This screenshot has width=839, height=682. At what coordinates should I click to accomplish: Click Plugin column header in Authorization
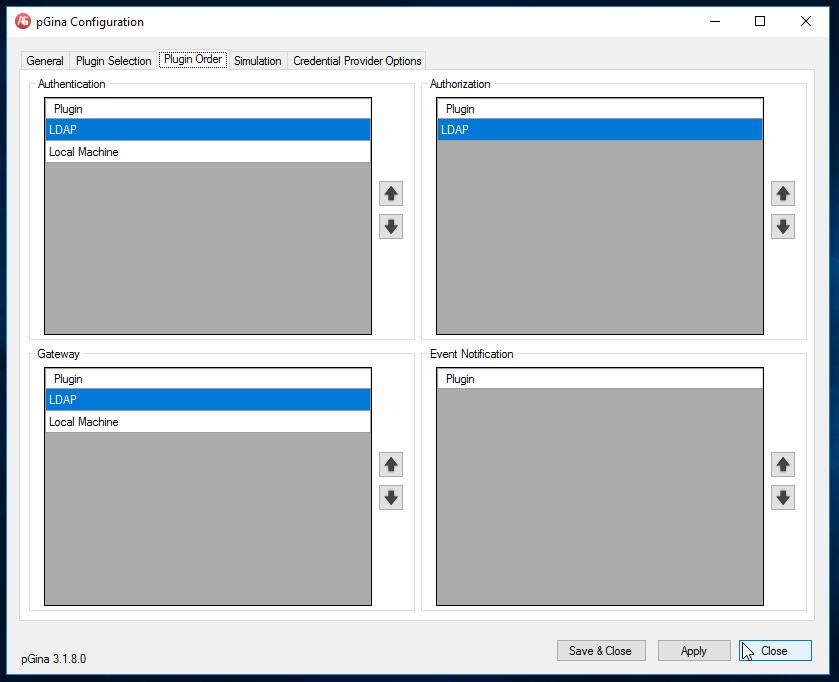point(600,109)
